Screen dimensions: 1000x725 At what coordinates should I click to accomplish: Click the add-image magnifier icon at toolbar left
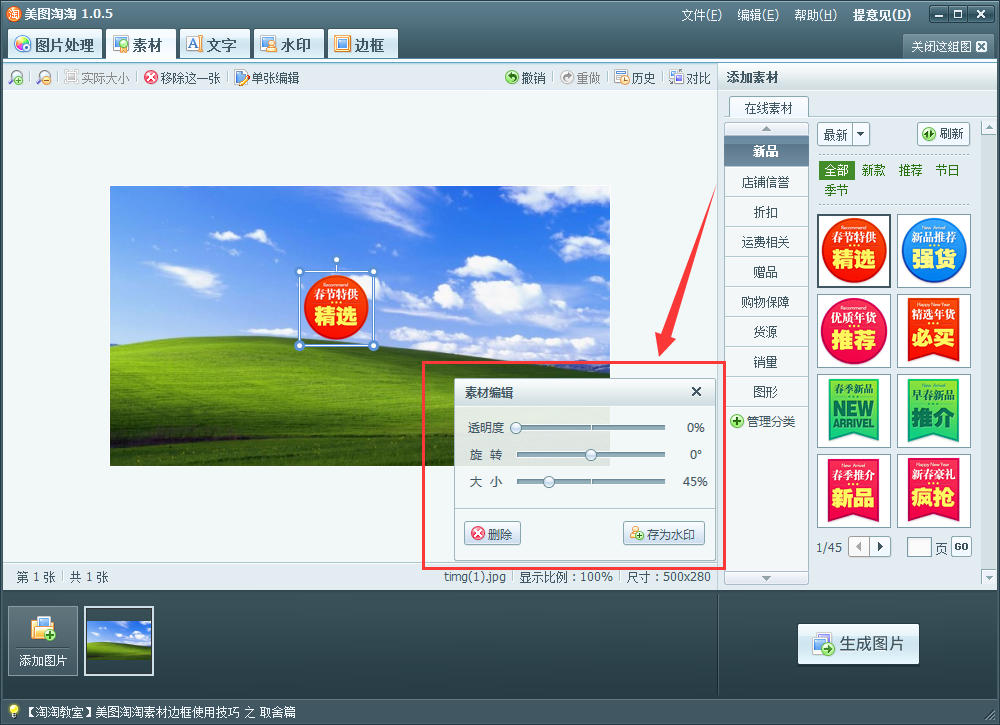pos(16,77)
